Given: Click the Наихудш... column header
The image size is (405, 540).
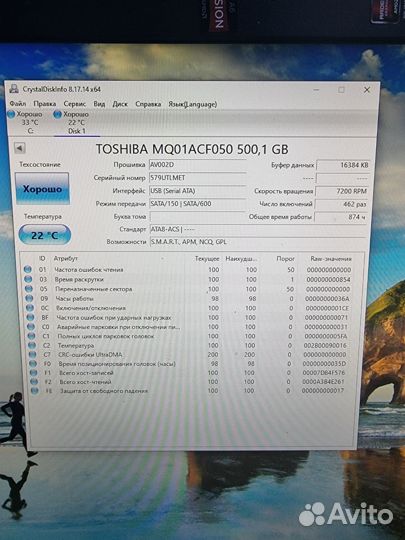Looking at the screenshot, I should coord(241,259).
